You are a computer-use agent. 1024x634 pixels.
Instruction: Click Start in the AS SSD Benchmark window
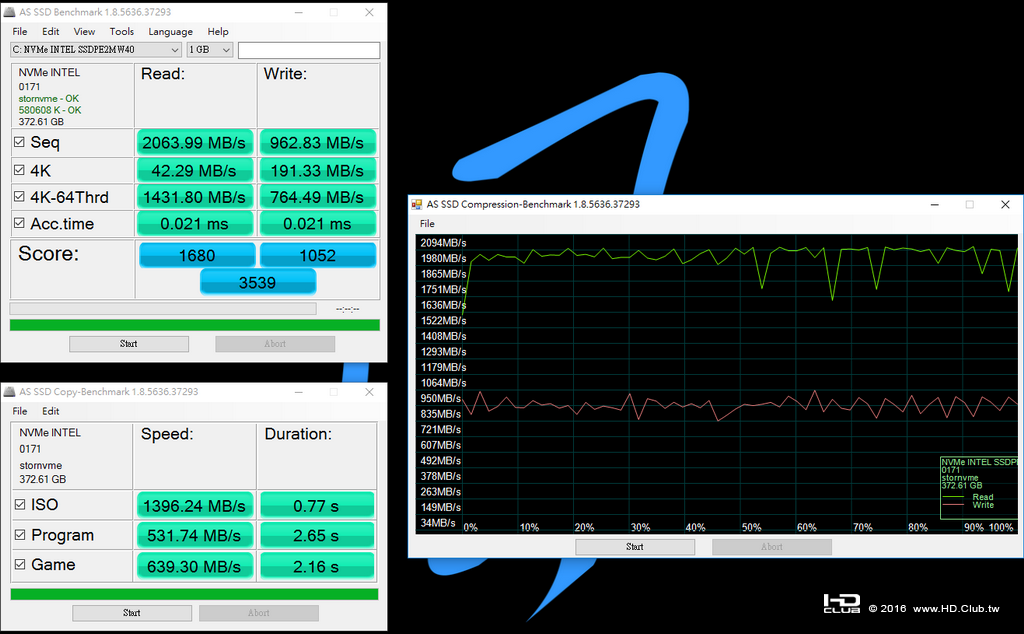(x=129, y=343)
